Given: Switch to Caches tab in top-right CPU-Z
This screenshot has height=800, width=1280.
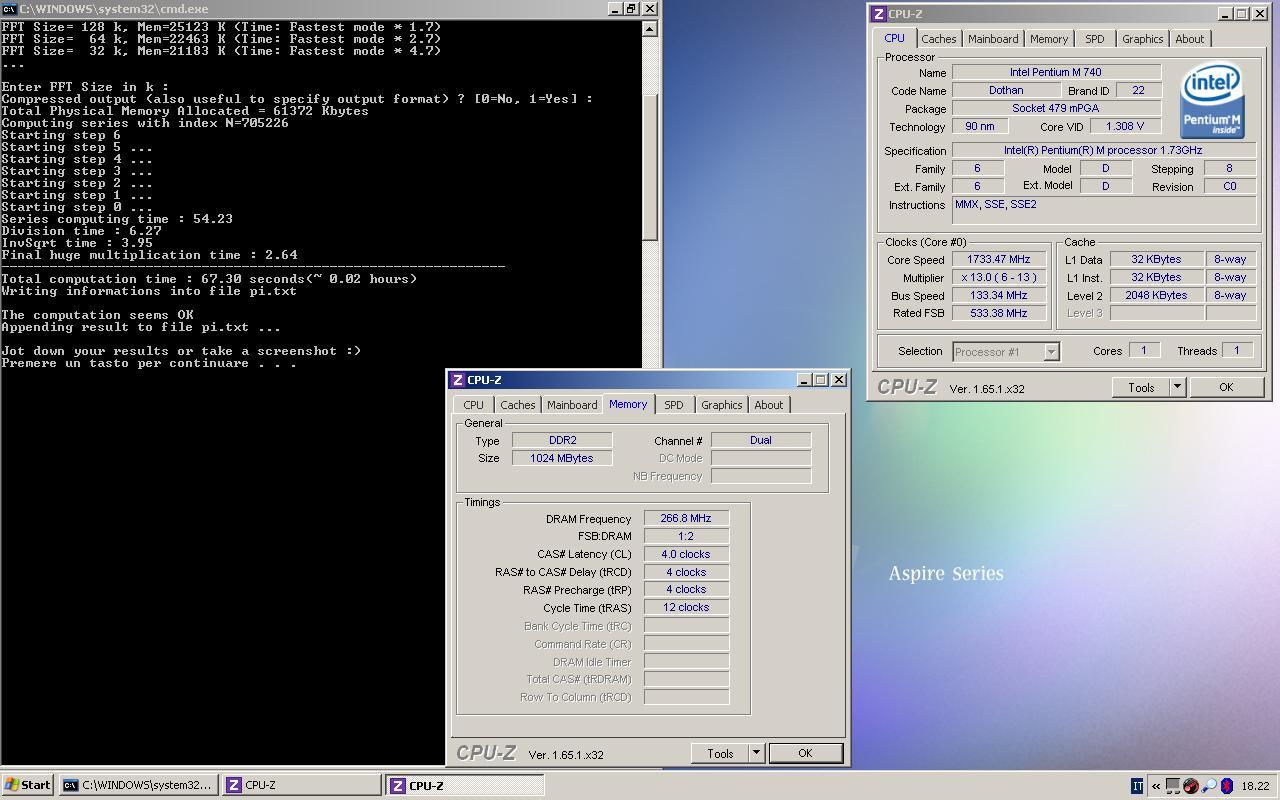Looking at the screenshot, I should [x=938, y=39].
